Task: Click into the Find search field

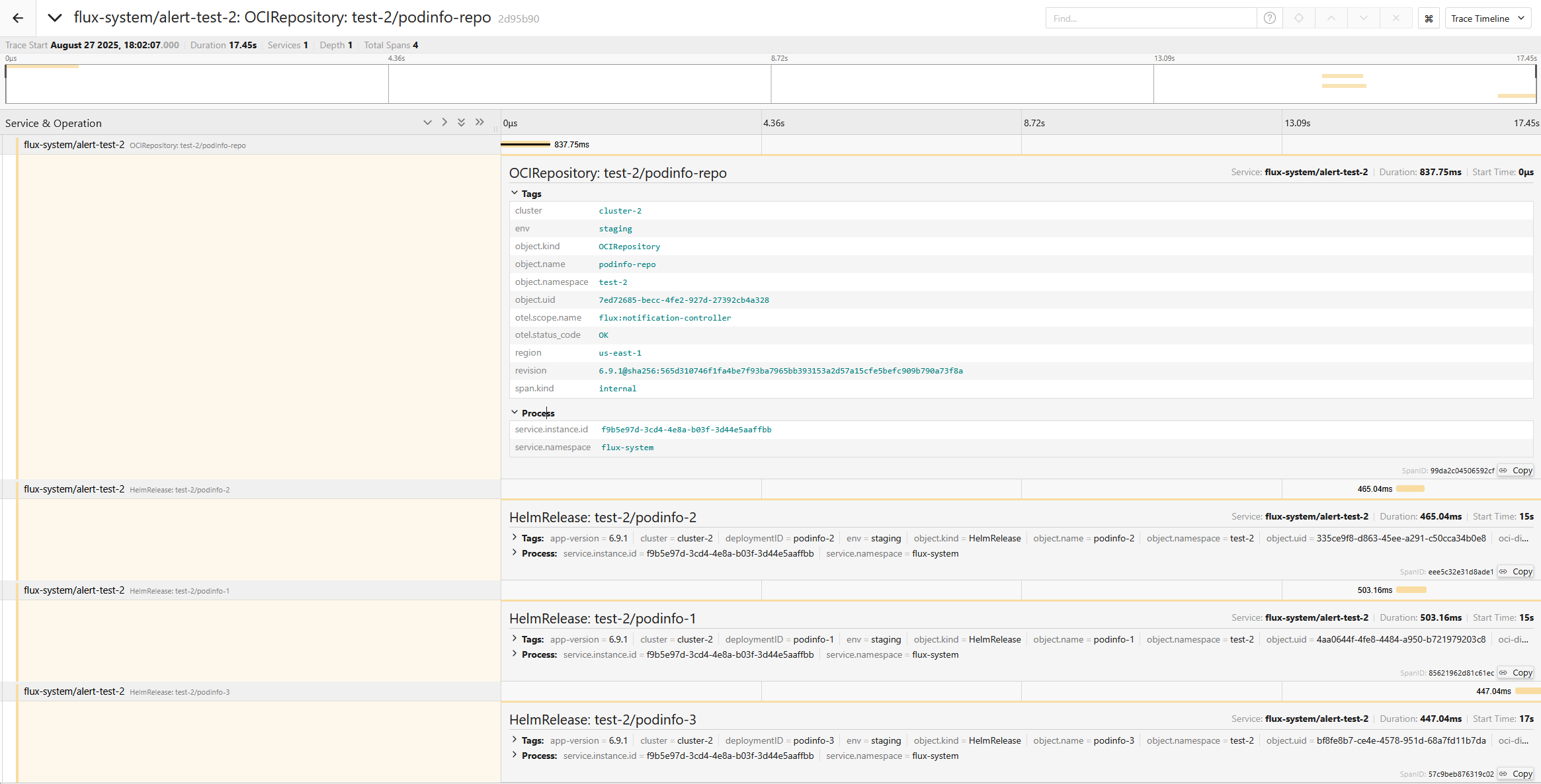Action: [x=1151, y=19]
